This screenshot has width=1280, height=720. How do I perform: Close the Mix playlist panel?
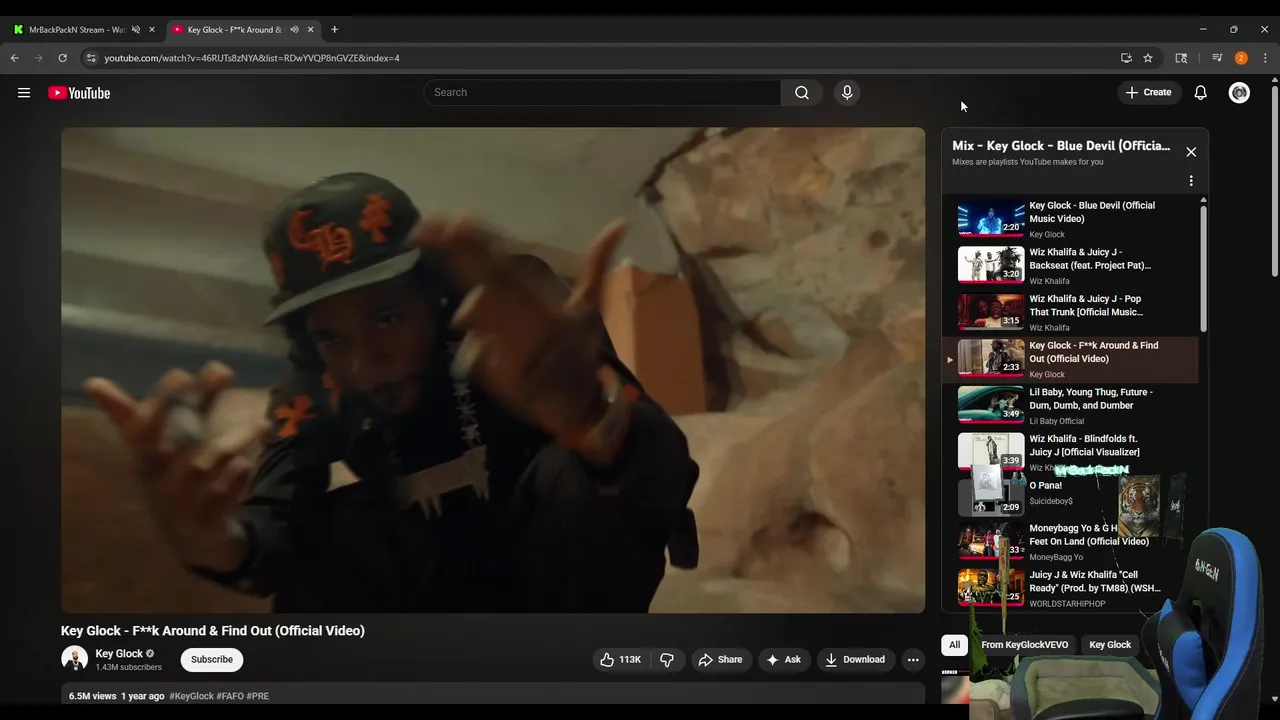click(x=1191, y=152)
